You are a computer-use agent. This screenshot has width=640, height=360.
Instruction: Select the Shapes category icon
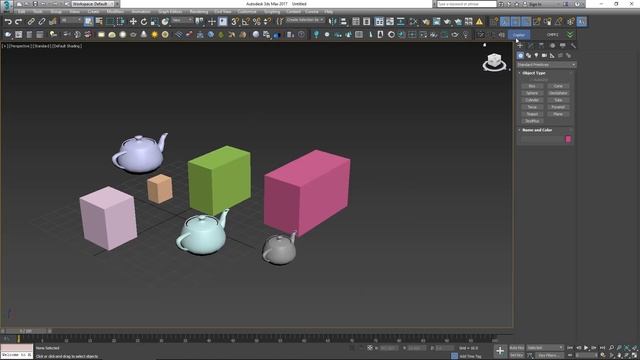pos(528,56)
